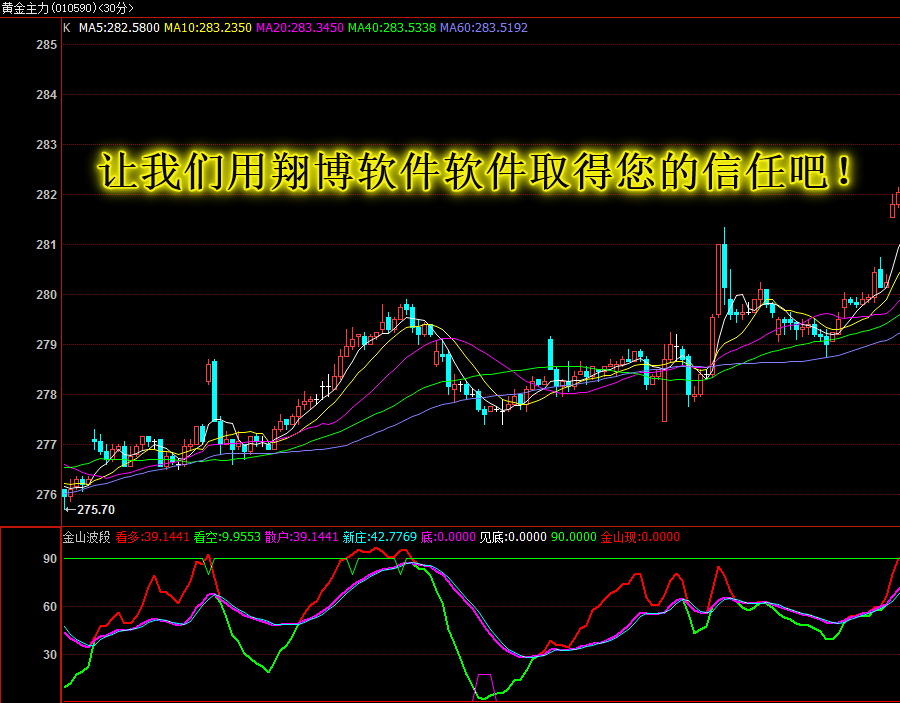Click price axis label 283

coord(46,145)
